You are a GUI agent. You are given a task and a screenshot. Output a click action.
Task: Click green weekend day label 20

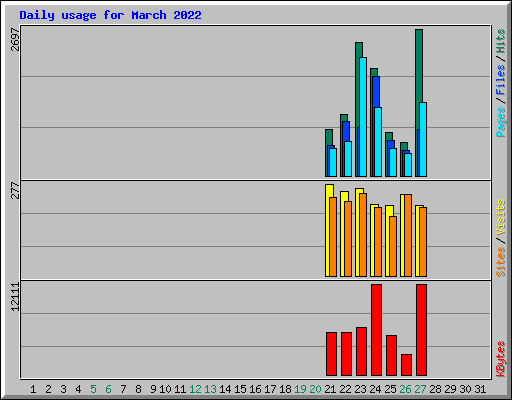(315, 389)
